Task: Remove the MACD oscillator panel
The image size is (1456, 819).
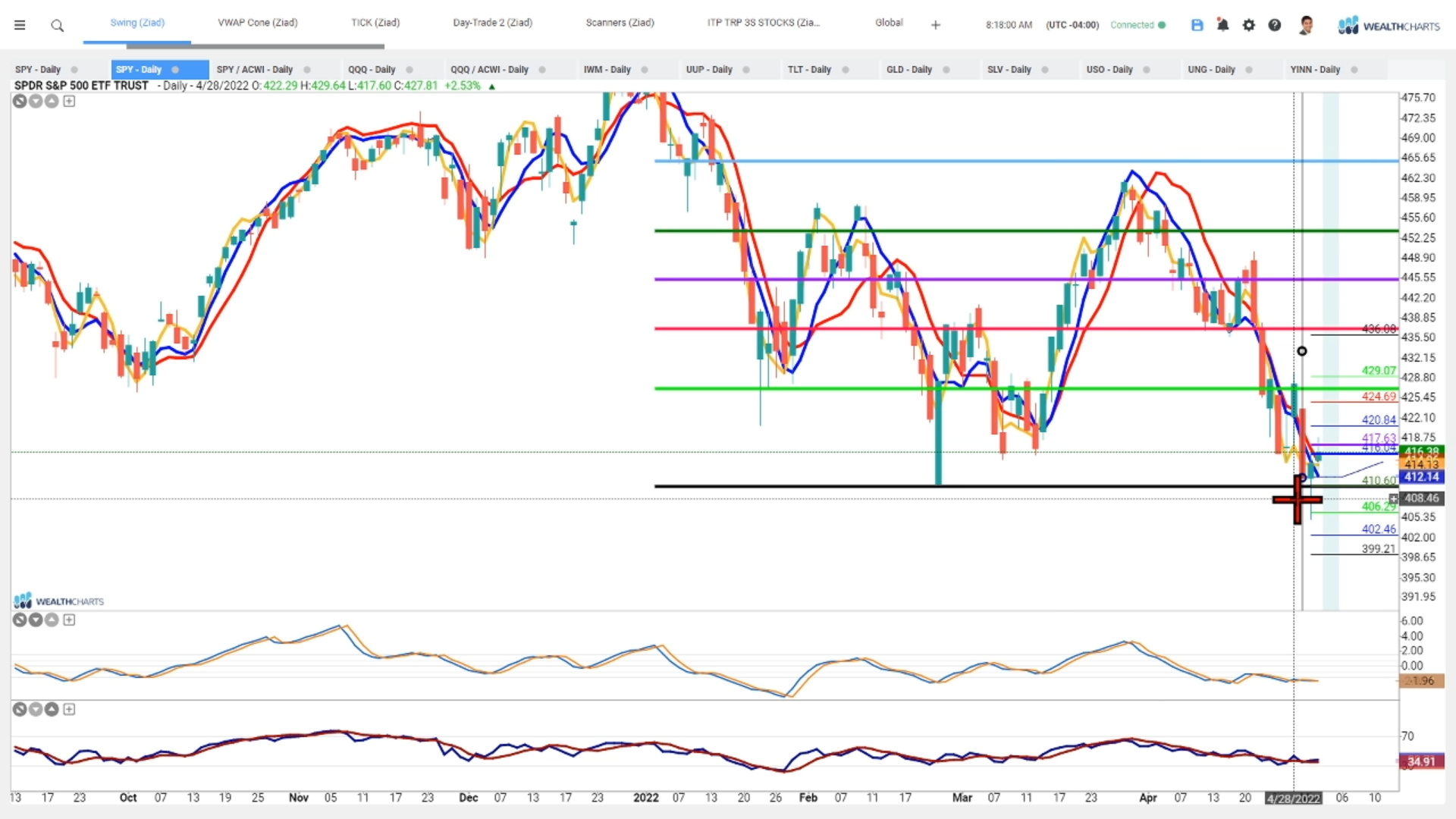Action: coord(20,620)
